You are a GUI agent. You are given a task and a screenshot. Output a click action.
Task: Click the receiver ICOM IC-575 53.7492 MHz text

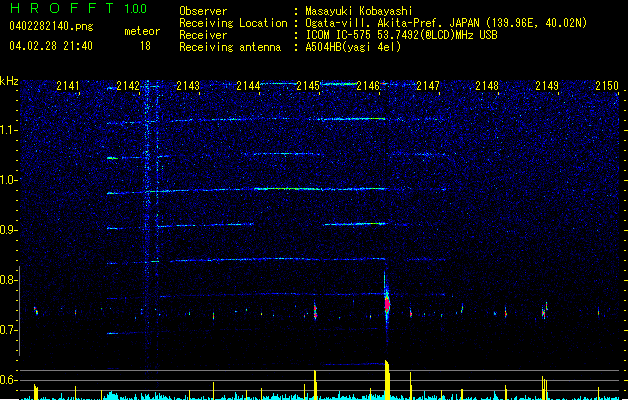401,35
